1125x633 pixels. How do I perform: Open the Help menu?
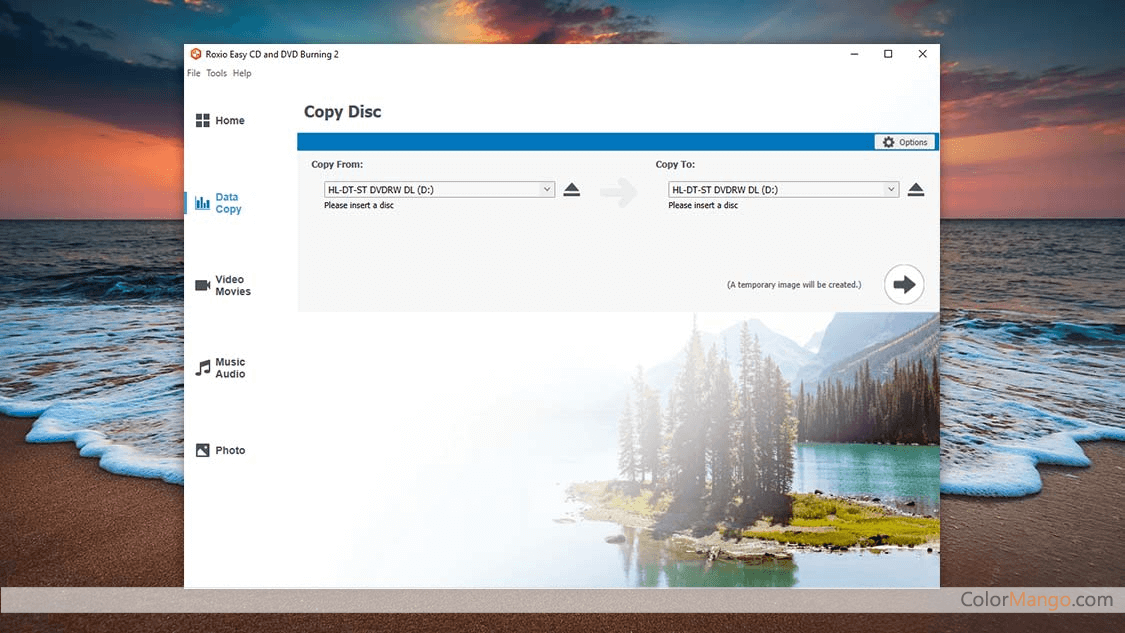[242, 73]
